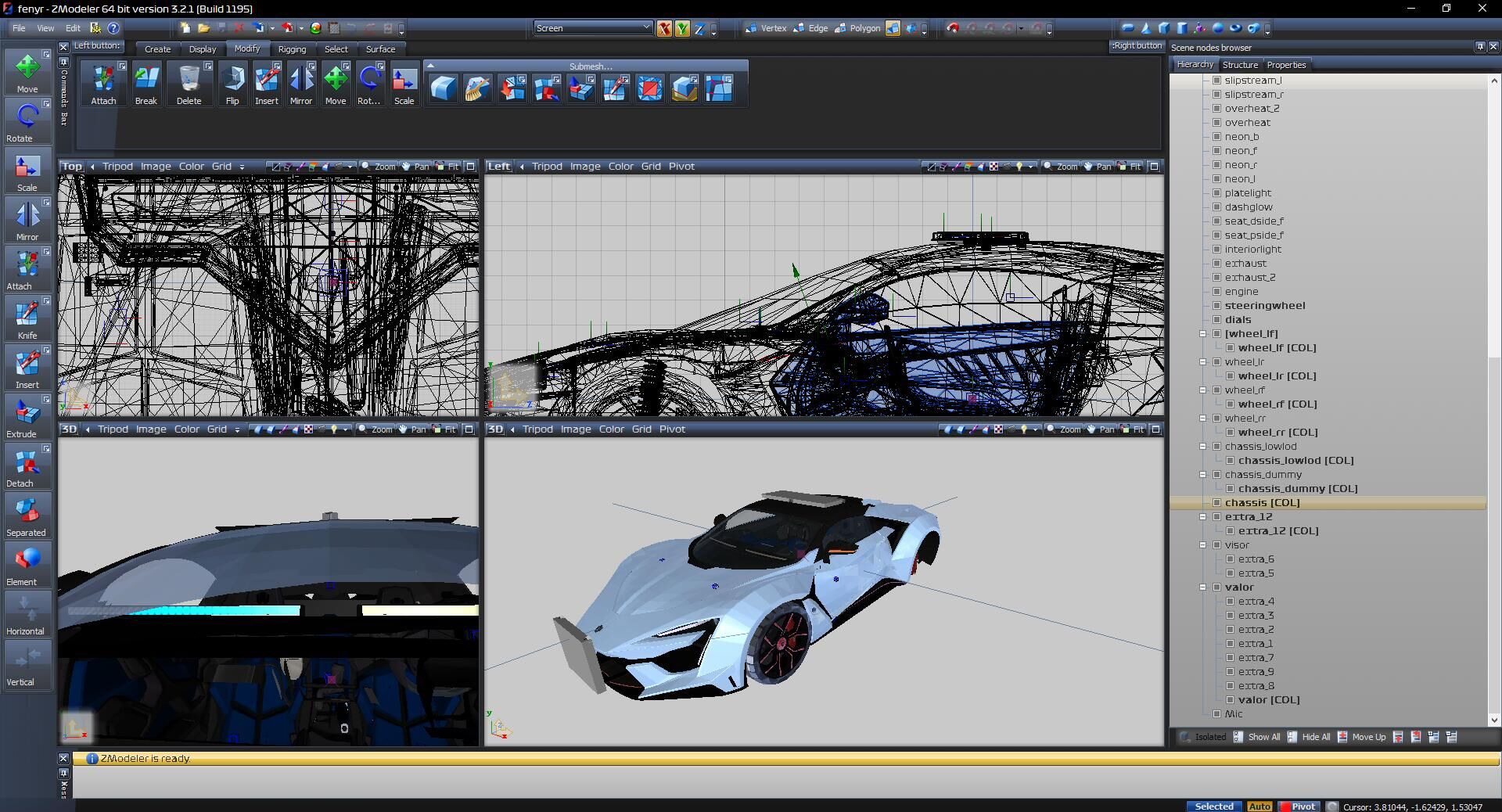This screenshot has width=1502, height=812.
Task: Click the Flip tool icon
Action: click(232, 84)
